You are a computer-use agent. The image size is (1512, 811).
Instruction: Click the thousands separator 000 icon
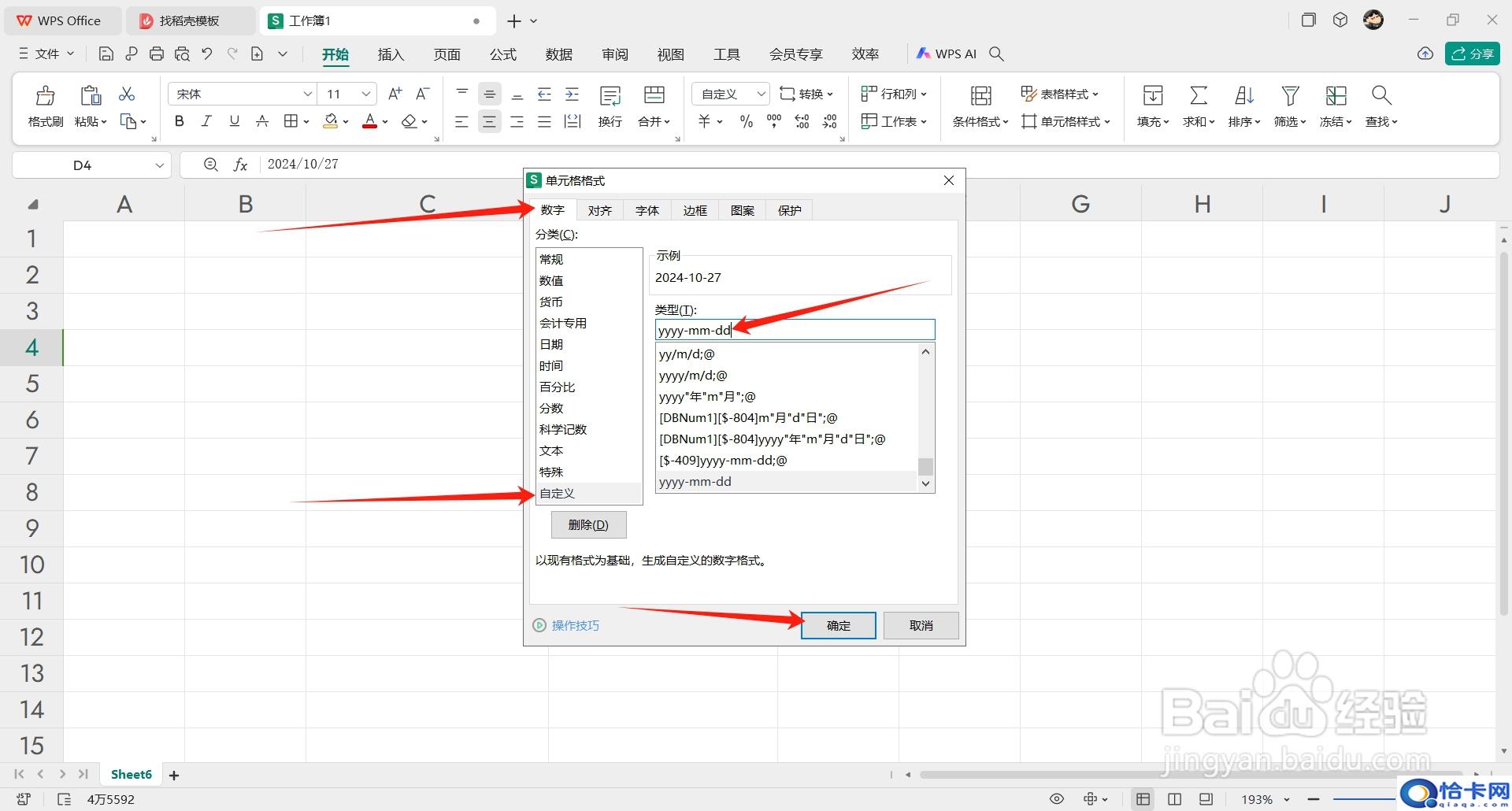[774, 121]
